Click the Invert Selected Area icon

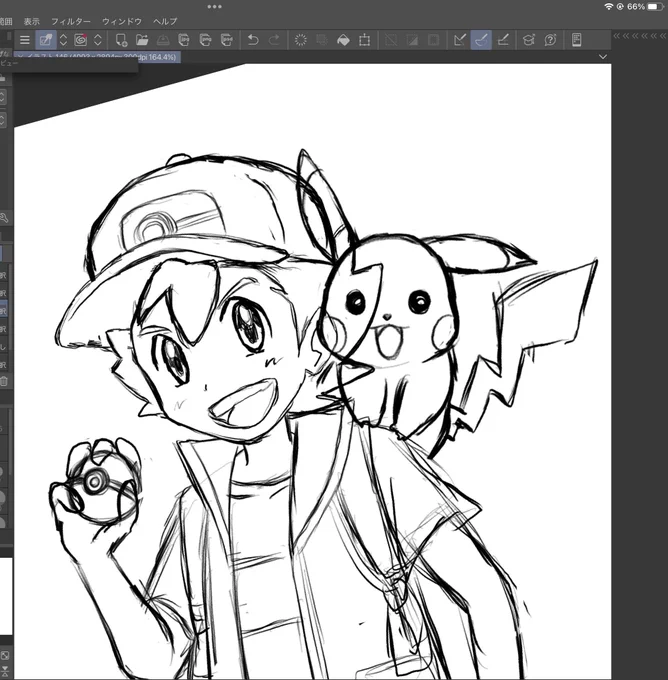[x=412, y=40]
